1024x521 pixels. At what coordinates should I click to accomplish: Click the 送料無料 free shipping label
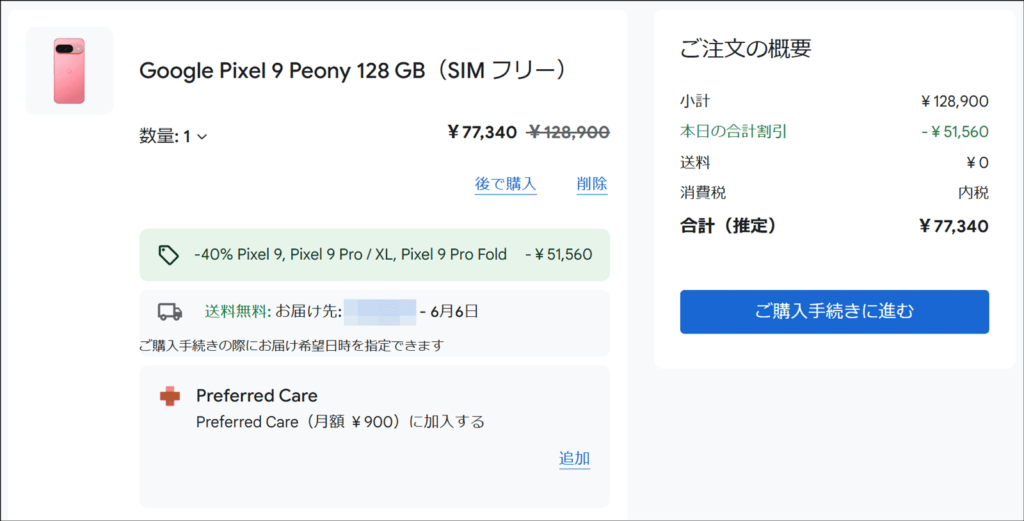(238, 312)
